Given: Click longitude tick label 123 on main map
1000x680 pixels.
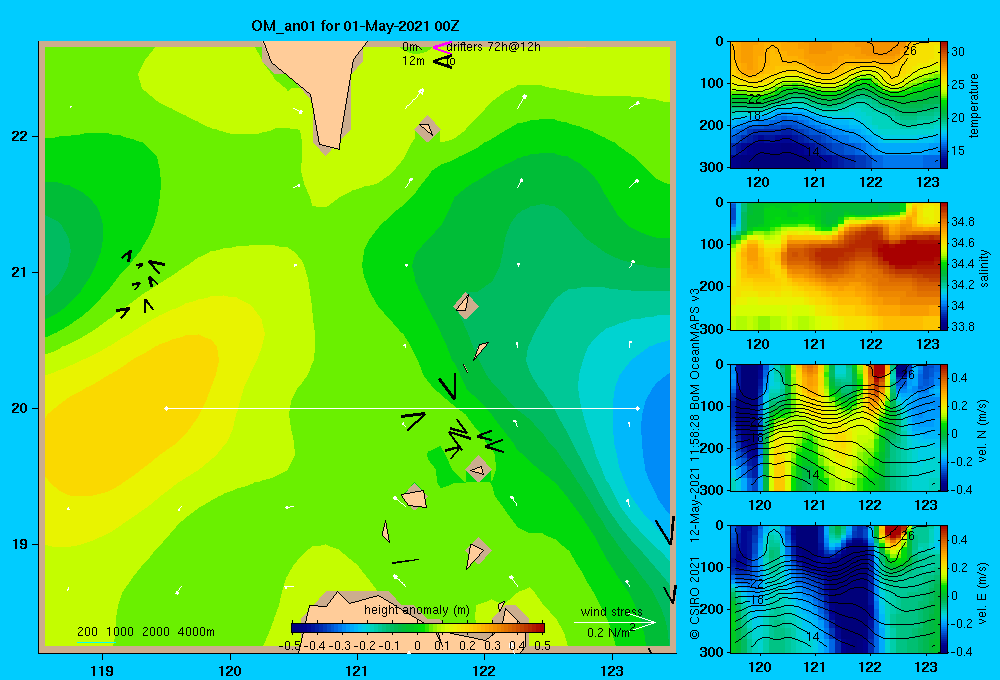Looking at the screenshot, I should [612, 670].
